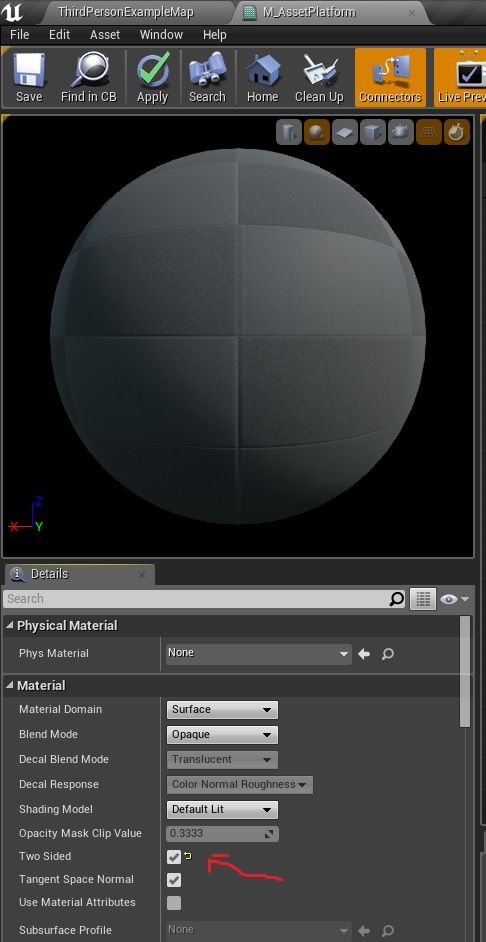Apply material changes with Apply button
The image size is (486, 942).
click(153, 78)
